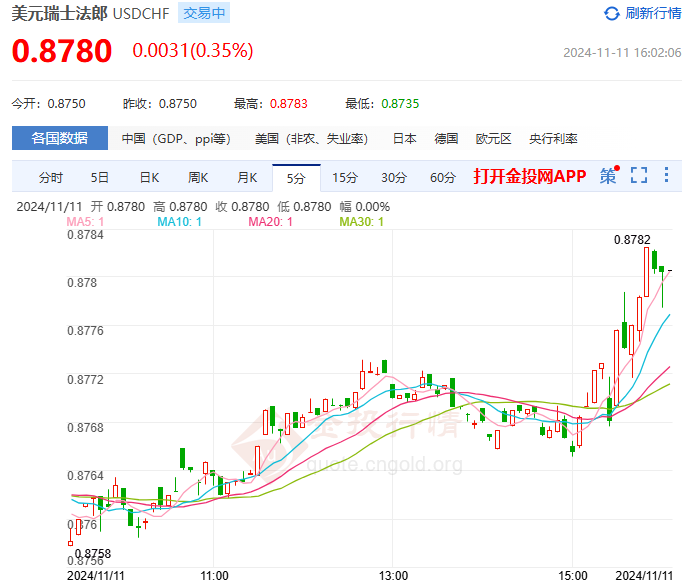The width and height of the screenshot is (687, 582).
Task: Open the fullscreen chart icon
Action: (x=639, y=175)
